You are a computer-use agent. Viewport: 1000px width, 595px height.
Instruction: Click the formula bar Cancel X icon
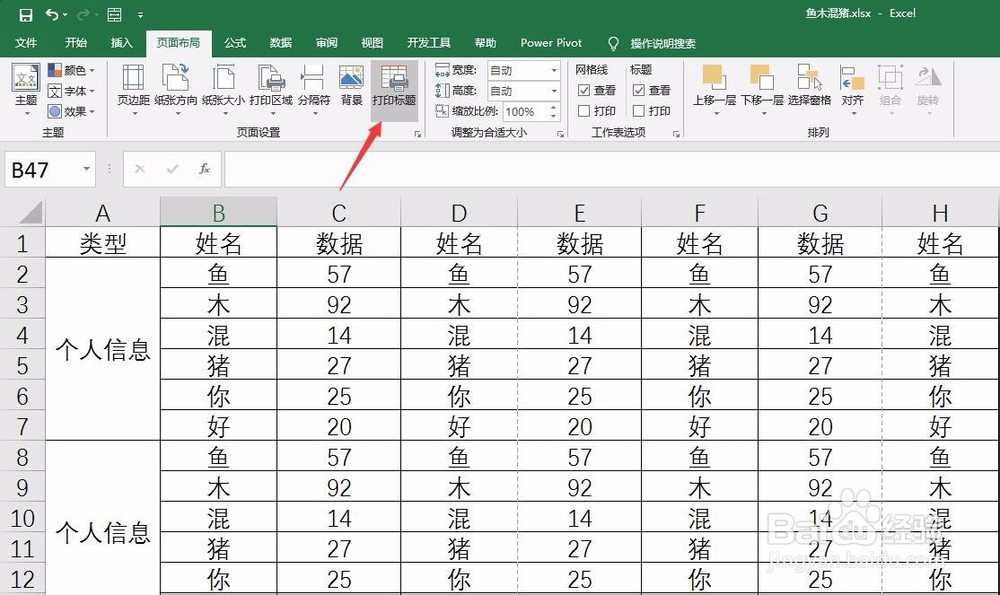click(140, 169)
